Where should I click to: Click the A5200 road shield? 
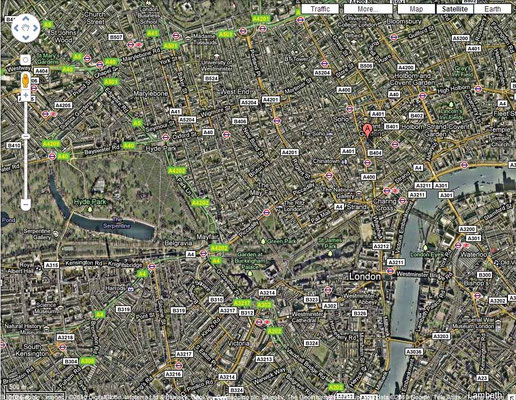461,39
